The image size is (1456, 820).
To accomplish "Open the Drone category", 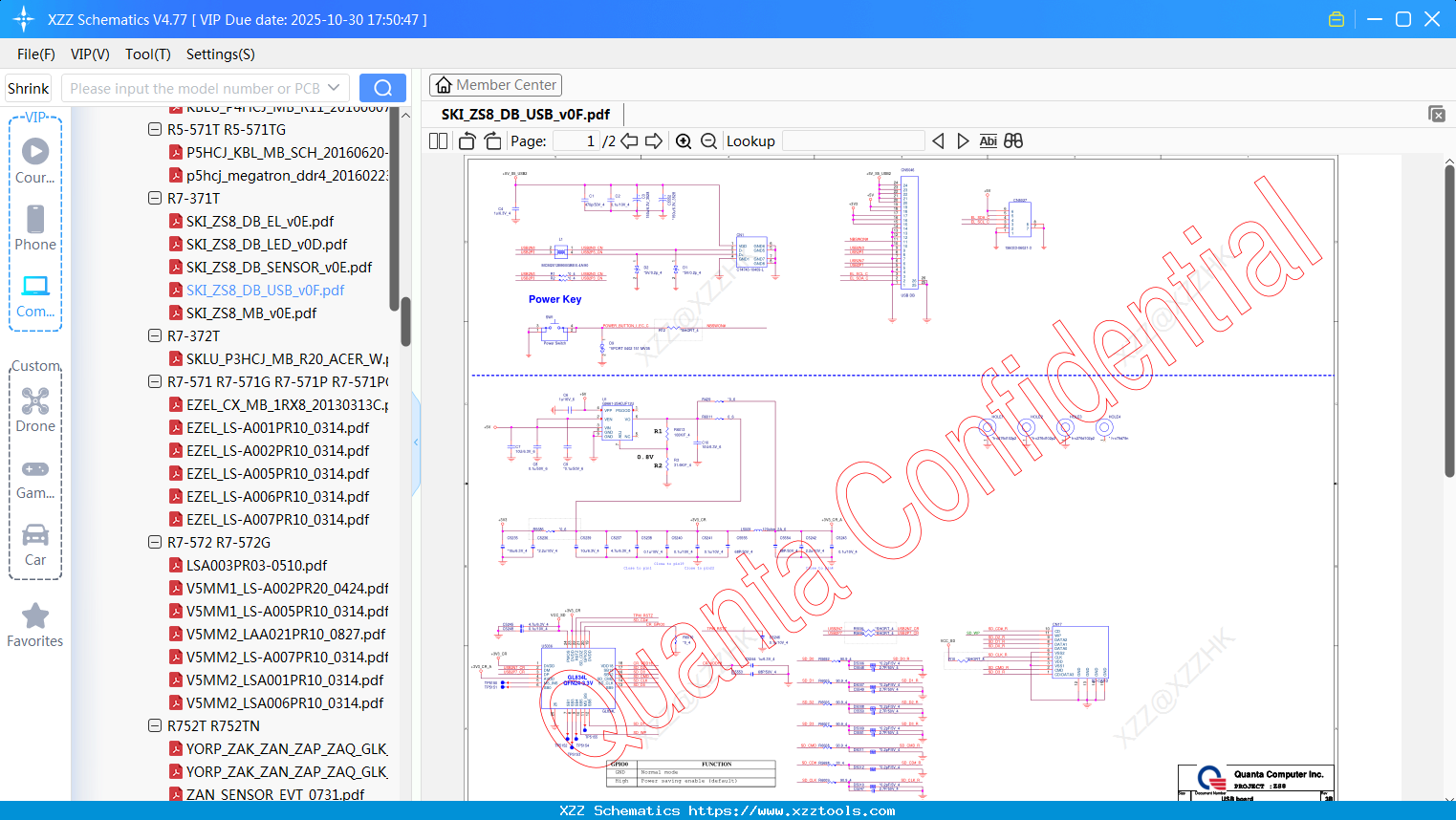I will click(x=35, y=409).
